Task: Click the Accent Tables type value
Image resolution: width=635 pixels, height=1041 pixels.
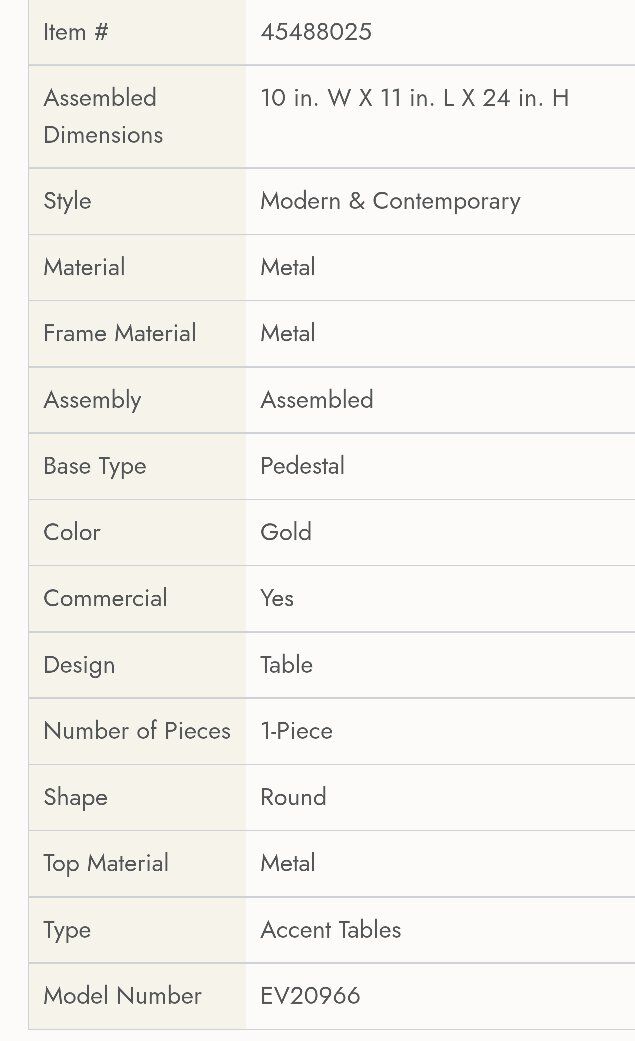Action: (x=331, y=930)
